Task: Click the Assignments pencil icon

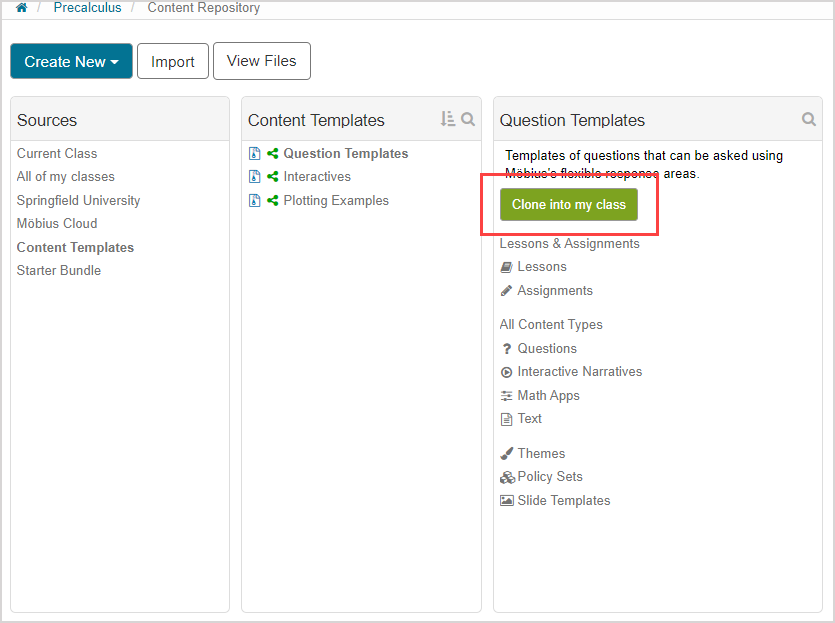Action: click(508, 291)
